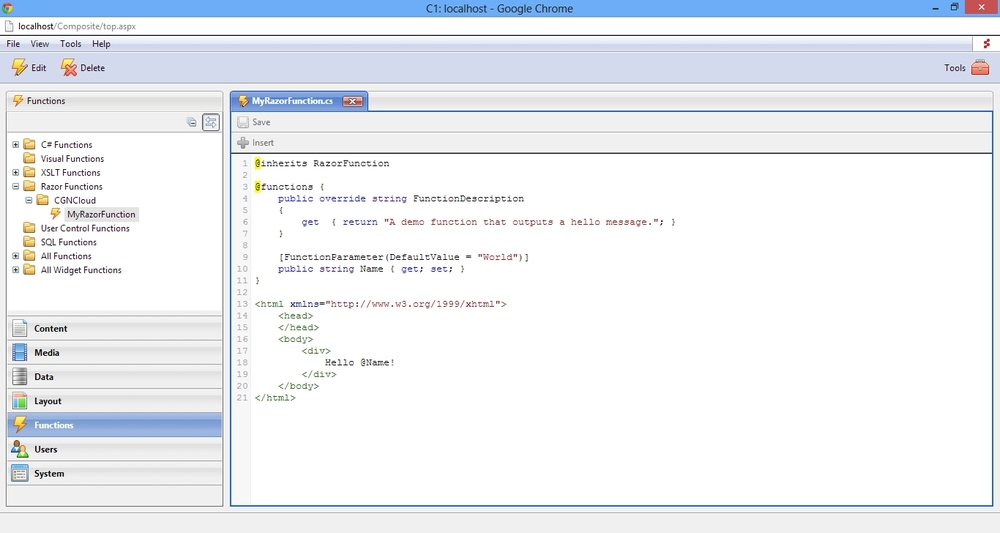The image size is (1000, 533).
Task: Expand the All Widget Functions folder
Action: [x=16, y=270]
